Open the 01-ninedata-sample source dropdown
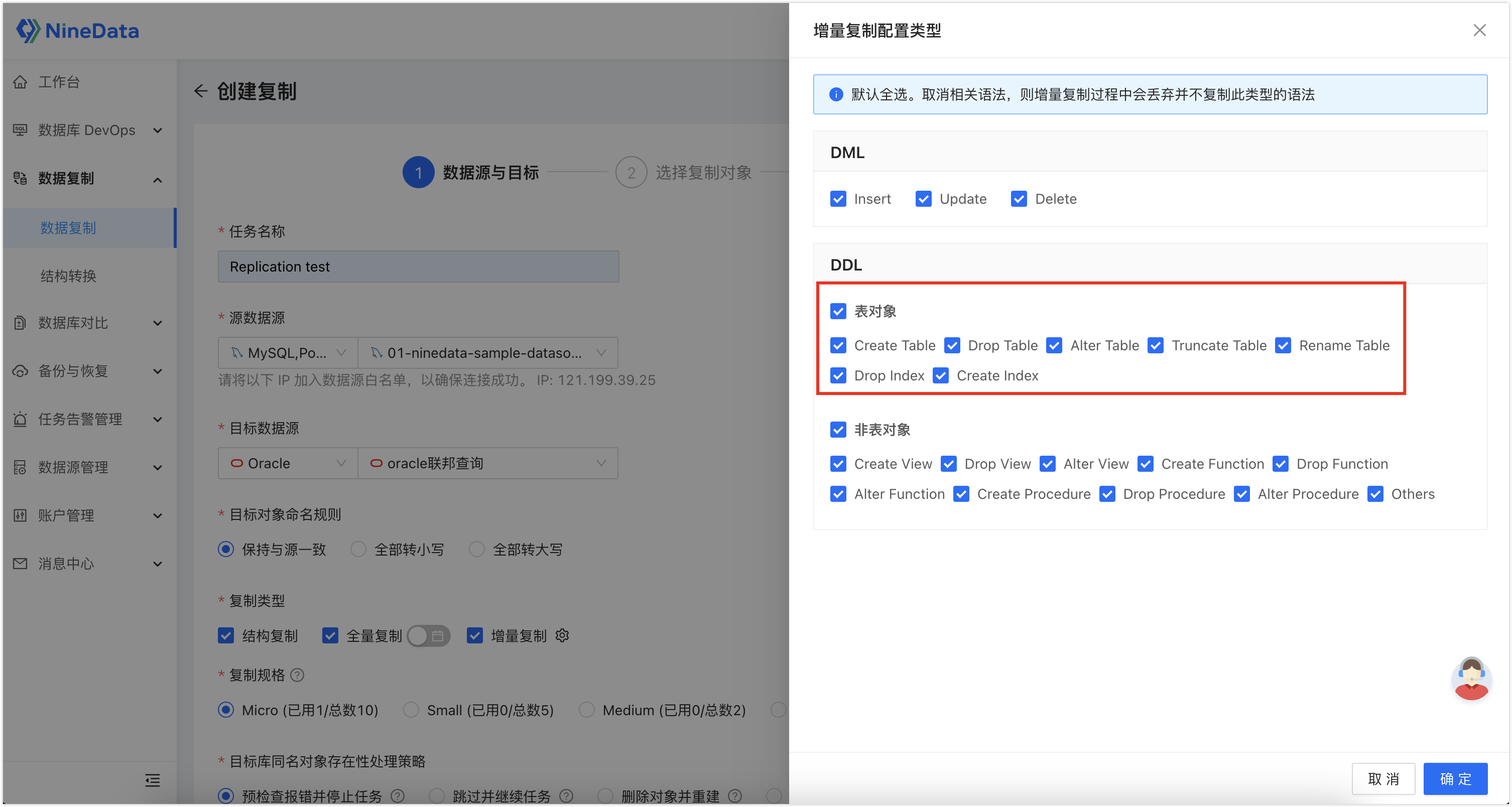The height and width of the screenshot is (807, 1512). coord(488,353)
